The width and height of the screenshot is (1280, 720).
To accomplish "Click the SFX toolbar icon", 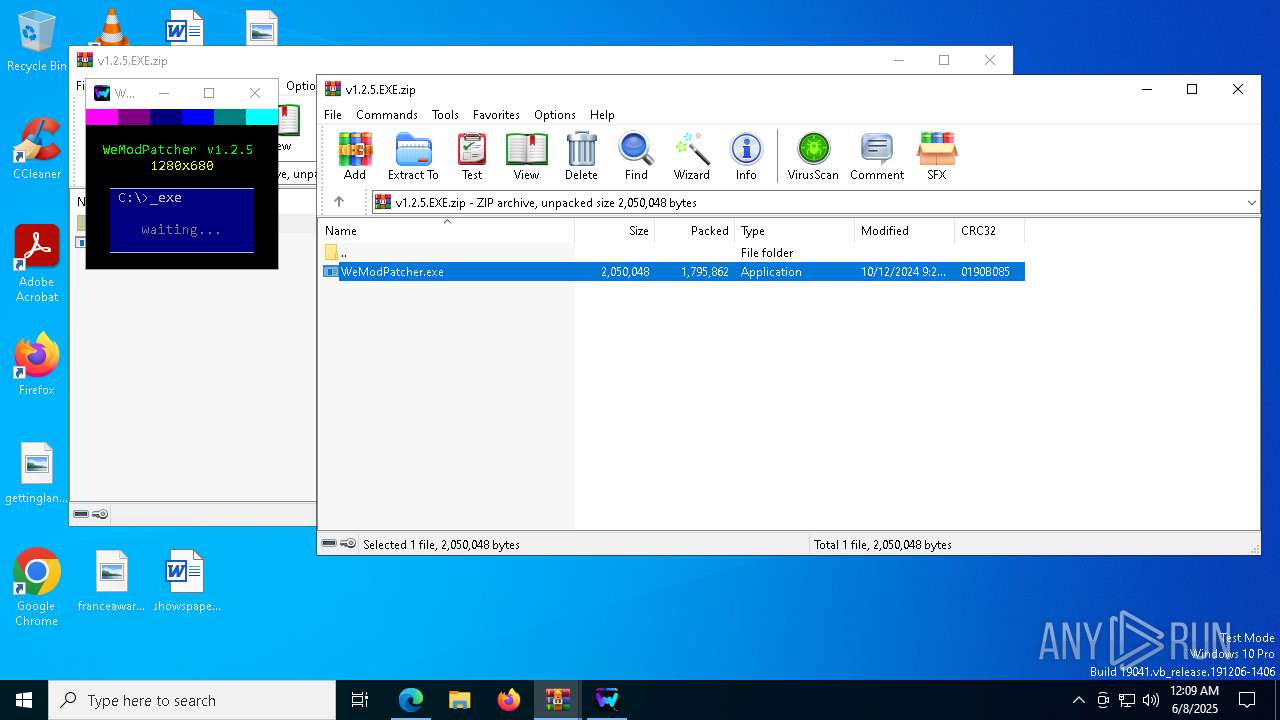I will tap(937, 157).
